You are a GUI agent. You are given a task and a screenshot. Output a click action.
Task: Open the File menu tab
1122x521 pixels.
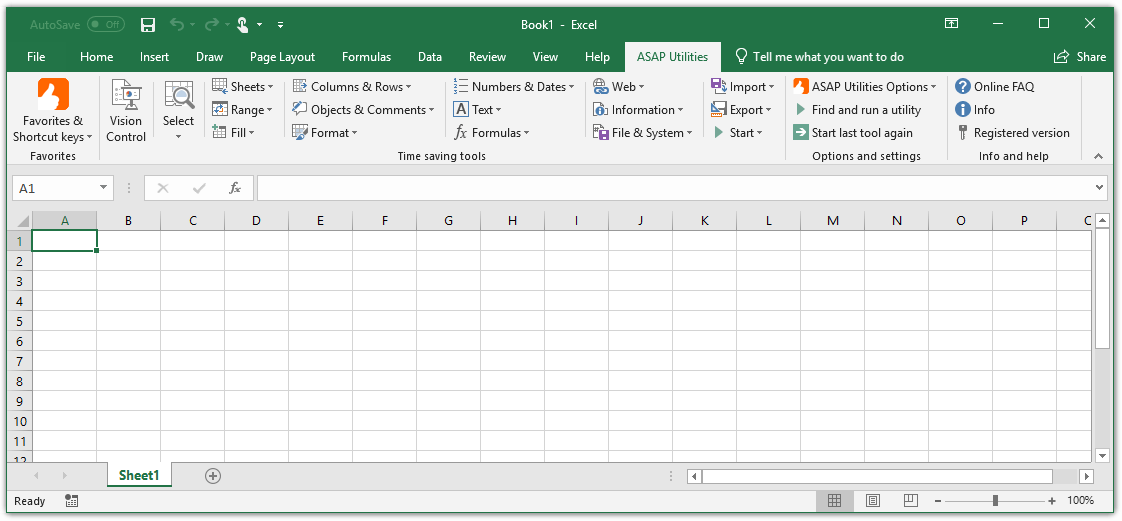pos(36,57)
